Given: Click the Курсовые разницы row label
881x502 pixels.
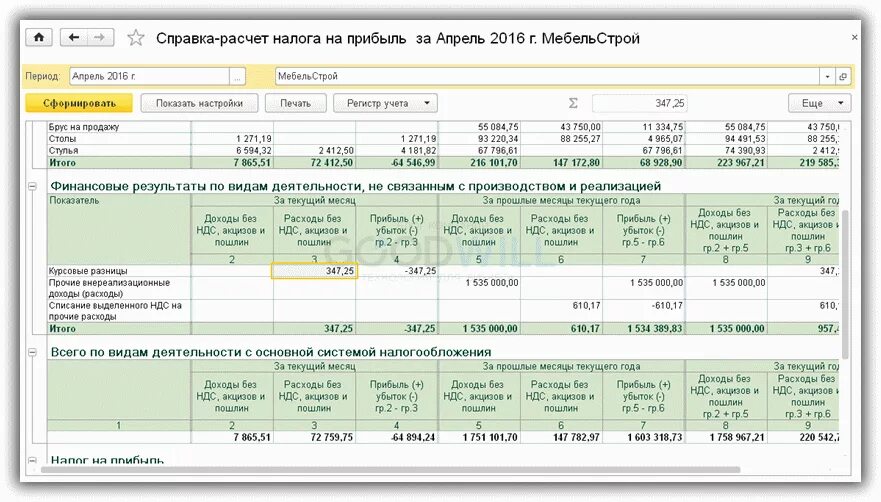Looking at the screenshot, I should click(x=88, y=271).
